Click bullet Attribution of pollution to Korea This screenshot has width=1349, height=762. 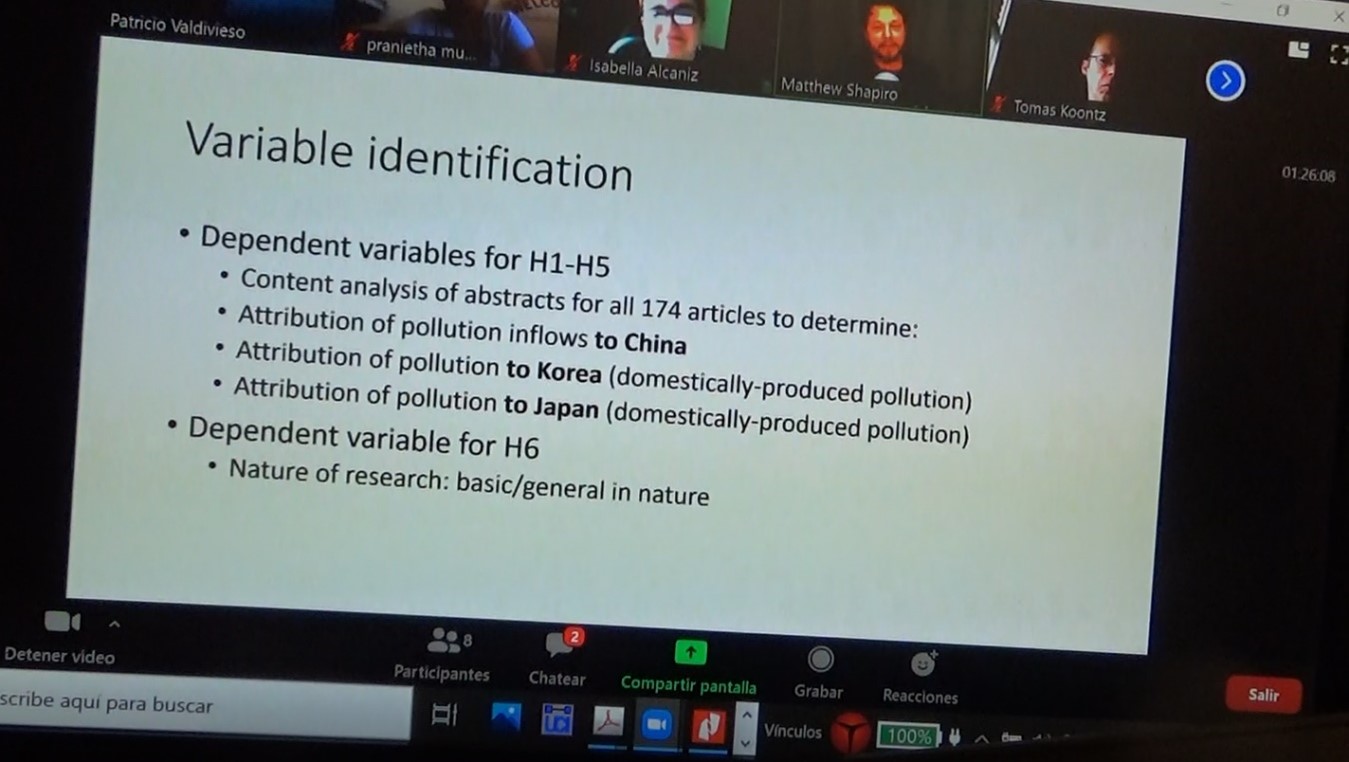coord(603,377)
